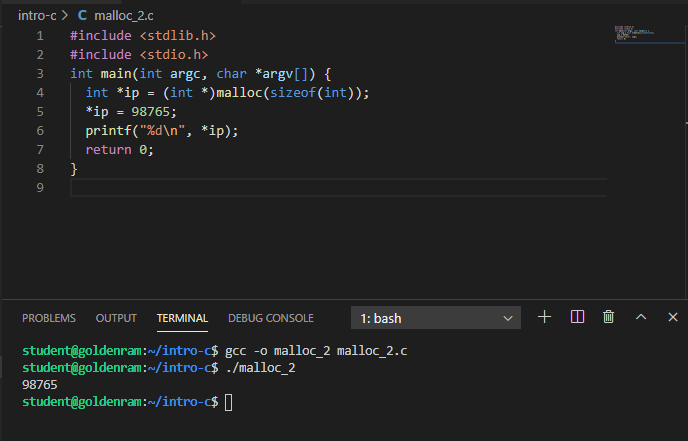
Task: Kill terminal with trash icon
Action: pyautogui.click(x=608, y=317)
